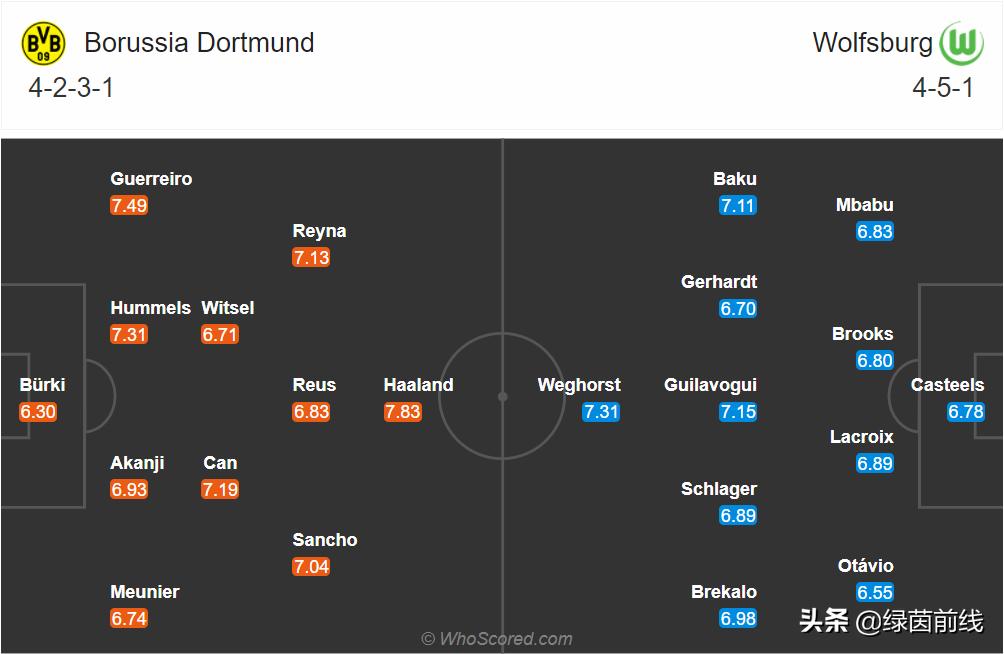
Task: Select goalkeeper Bürki
Action: tap(42, 385)
